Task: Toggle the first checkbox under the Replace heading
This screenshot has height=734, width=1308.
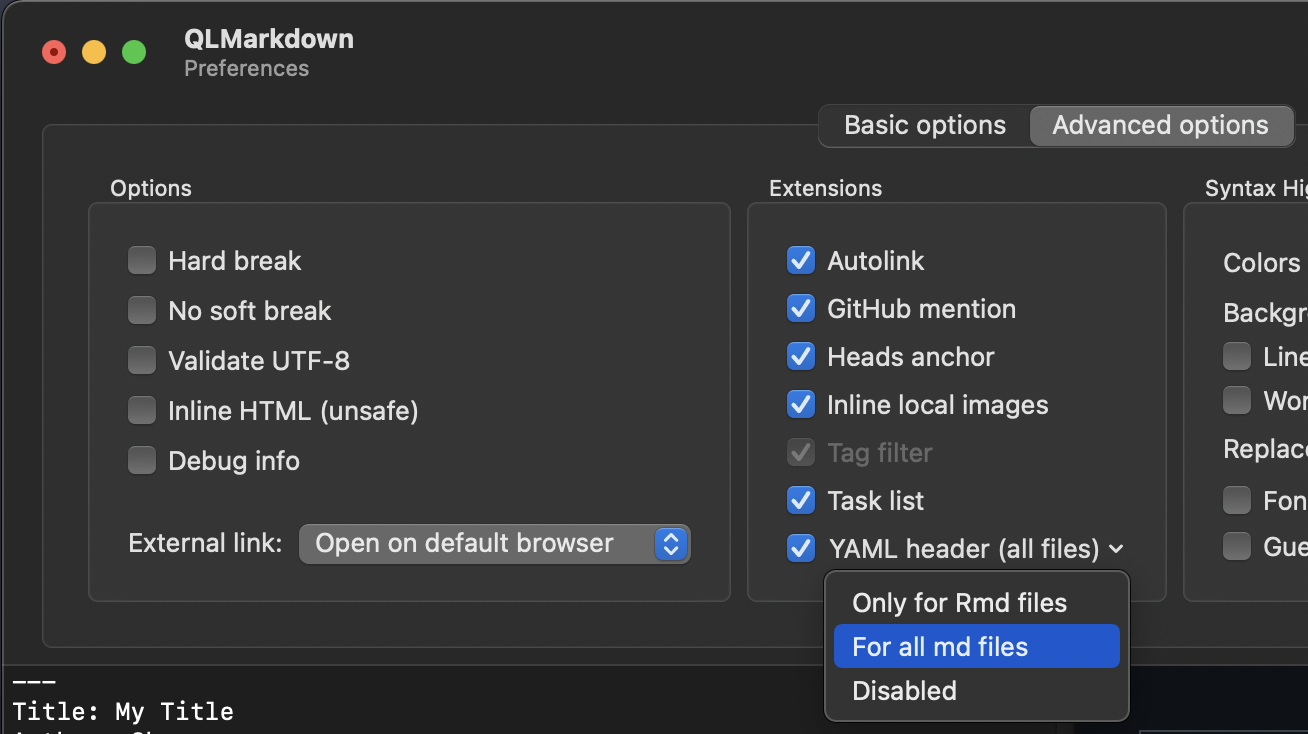Action: (x=1237, y=500)
